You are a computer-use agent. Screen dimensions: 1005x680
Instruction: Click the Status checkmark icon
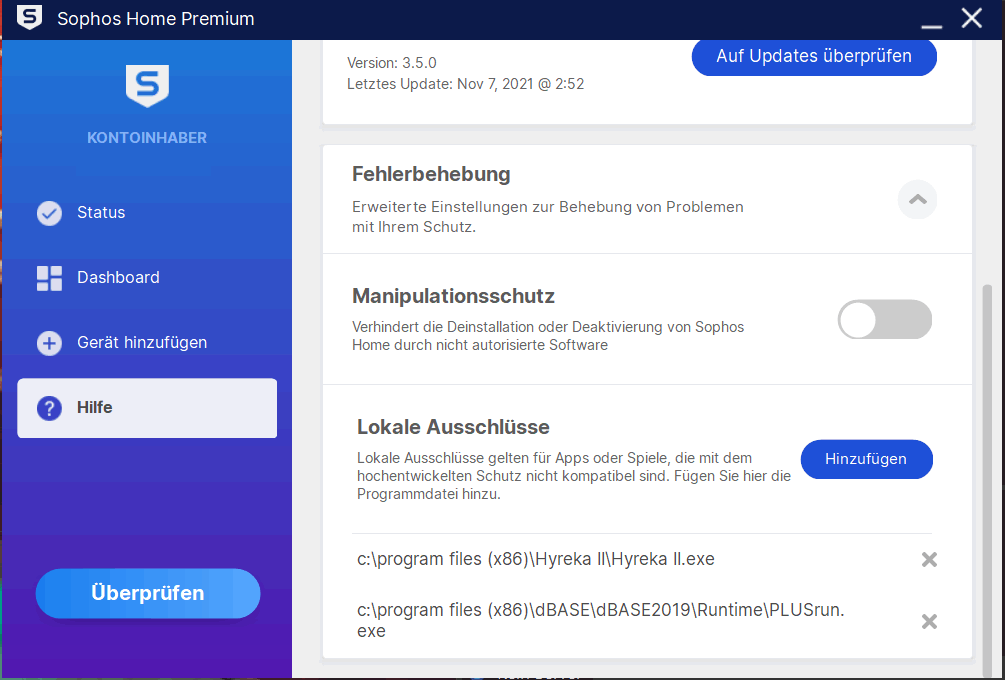click(49, 213)
